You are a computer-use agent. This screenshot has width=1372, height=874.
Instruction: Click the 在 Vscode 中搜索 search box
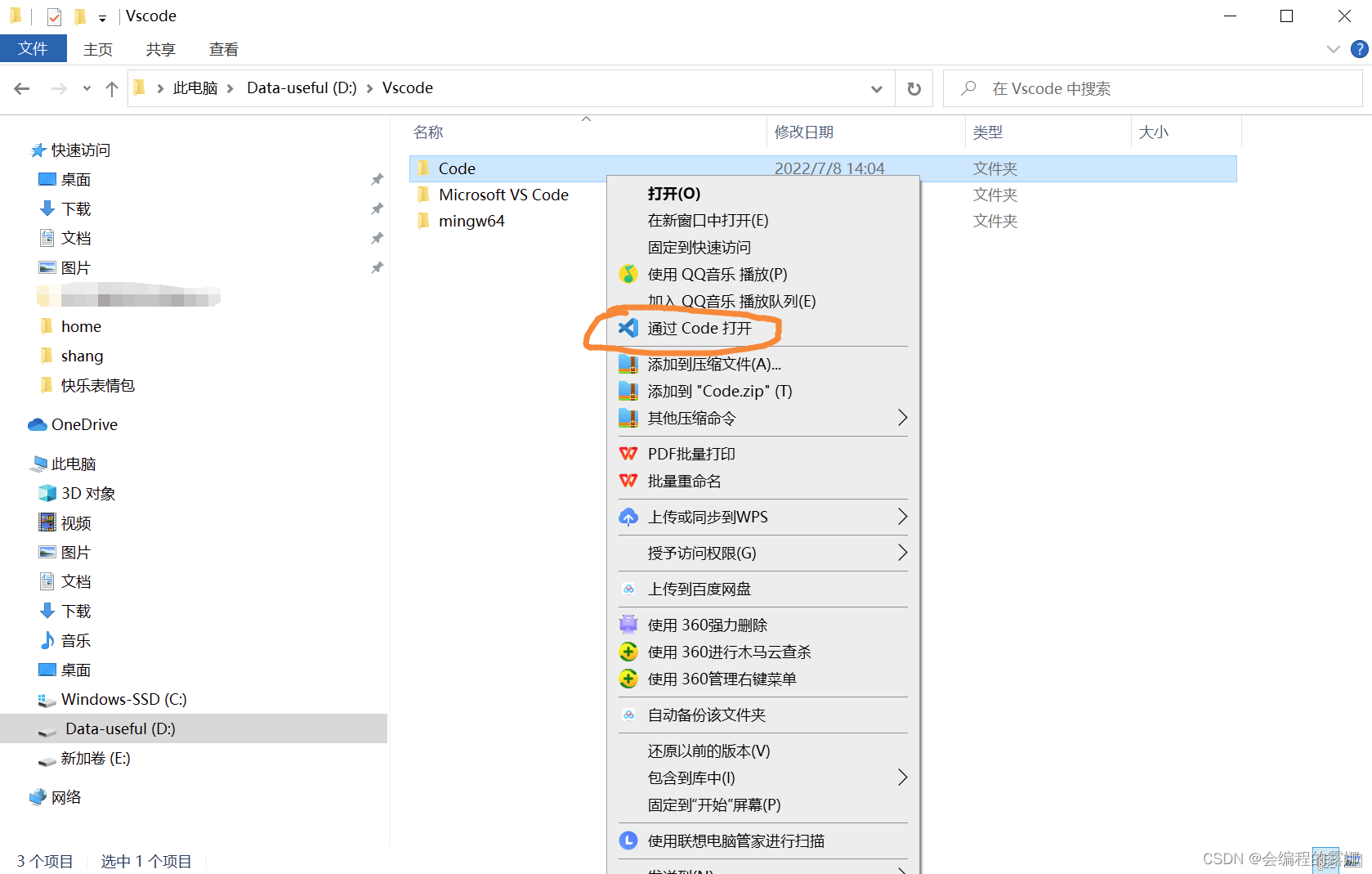pyautogui.click(x=1153, y=88)
